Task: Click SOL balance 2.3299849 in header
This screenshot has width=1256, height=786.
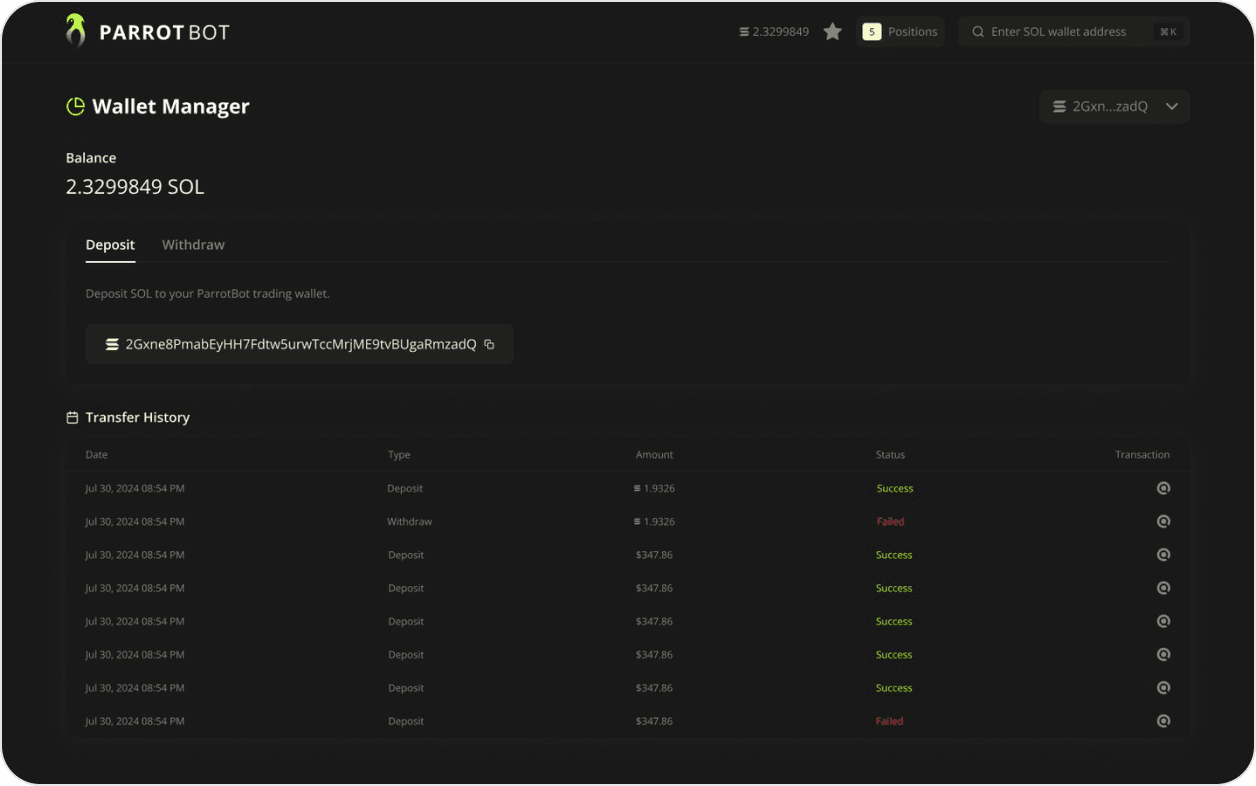Action: [774, 32]
